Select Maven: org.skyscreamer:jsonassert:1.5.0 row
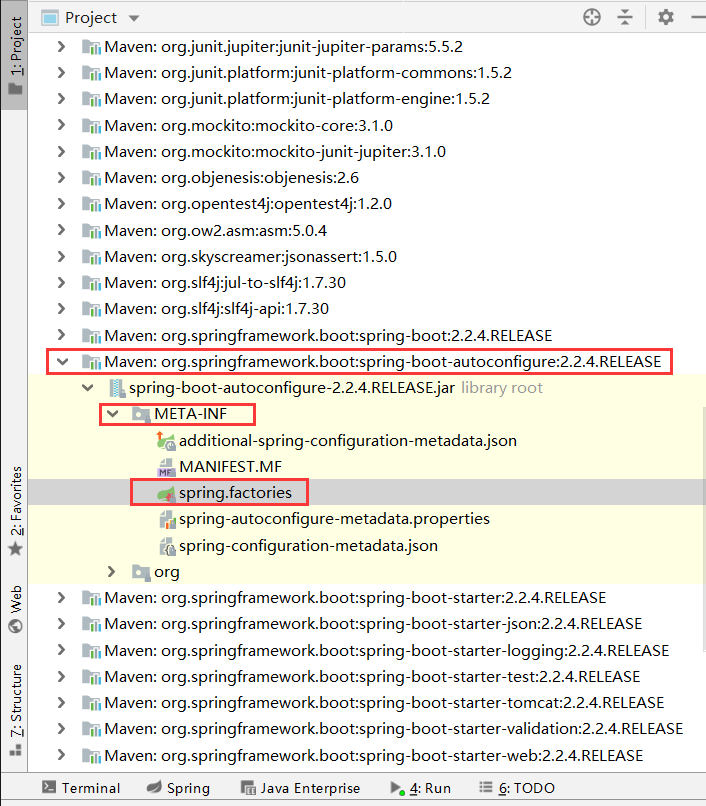This screenshot has width=706, height=806. click(x=250, y=257)
